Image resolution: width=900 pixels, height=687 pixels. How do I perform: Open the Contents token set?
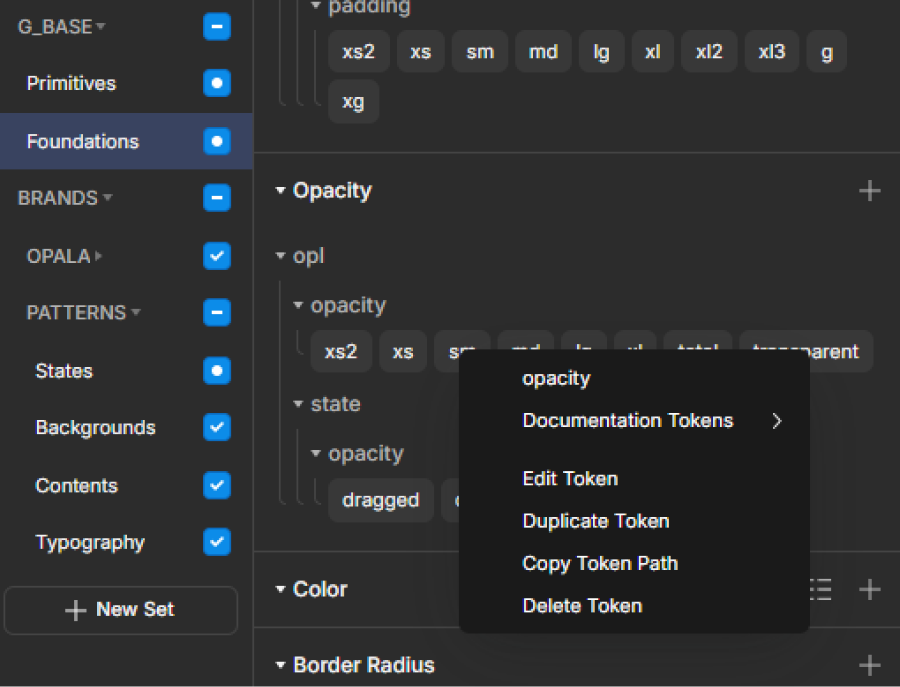tap(76, 486)
